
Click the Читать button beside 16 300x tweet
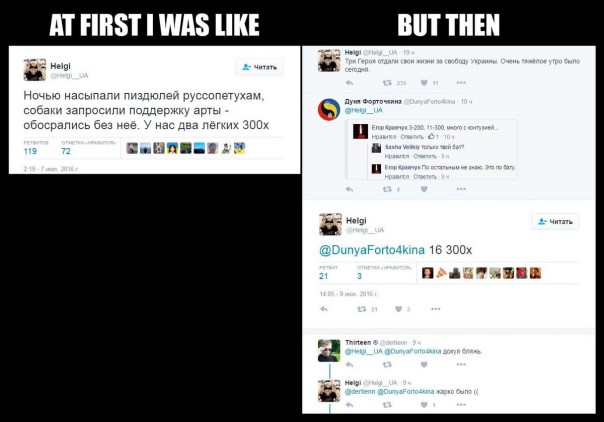click(x=555, y=221)
